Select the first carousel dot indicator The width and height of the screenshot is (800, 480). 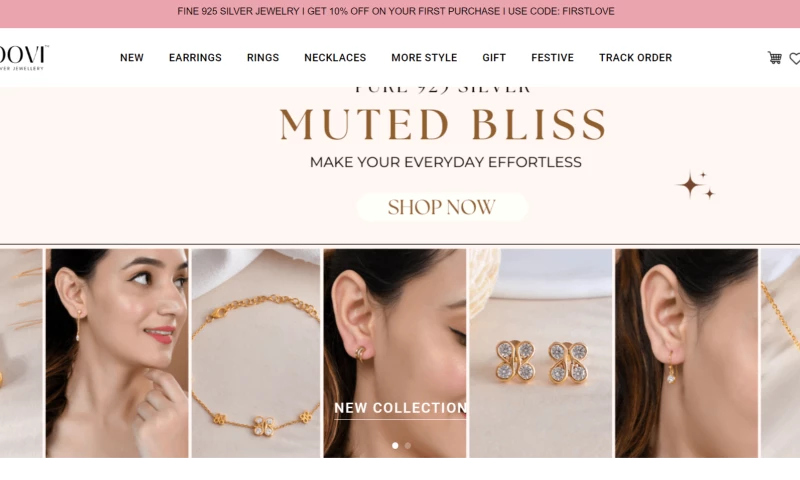coord(395,445)
